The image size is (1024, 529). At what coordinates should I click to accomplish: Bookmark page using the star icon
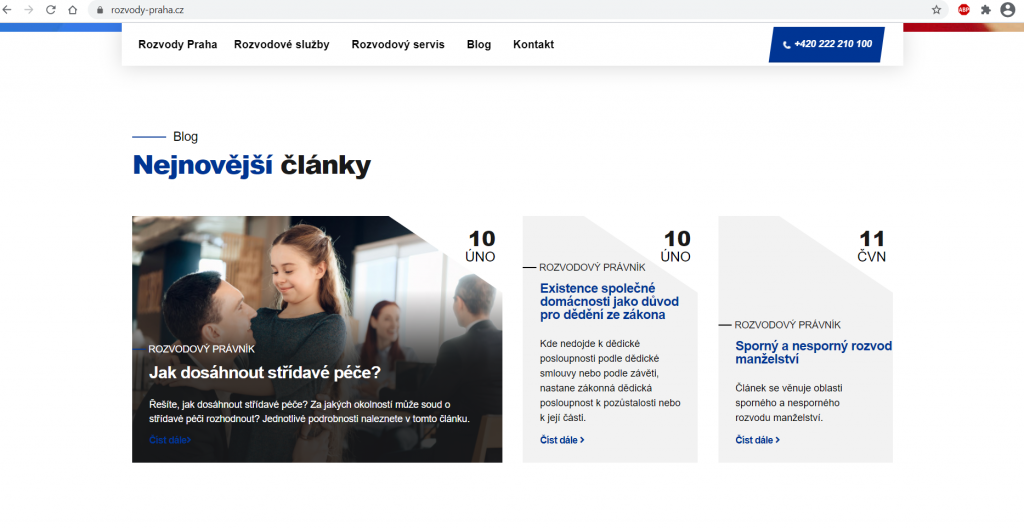click(936, 9)
